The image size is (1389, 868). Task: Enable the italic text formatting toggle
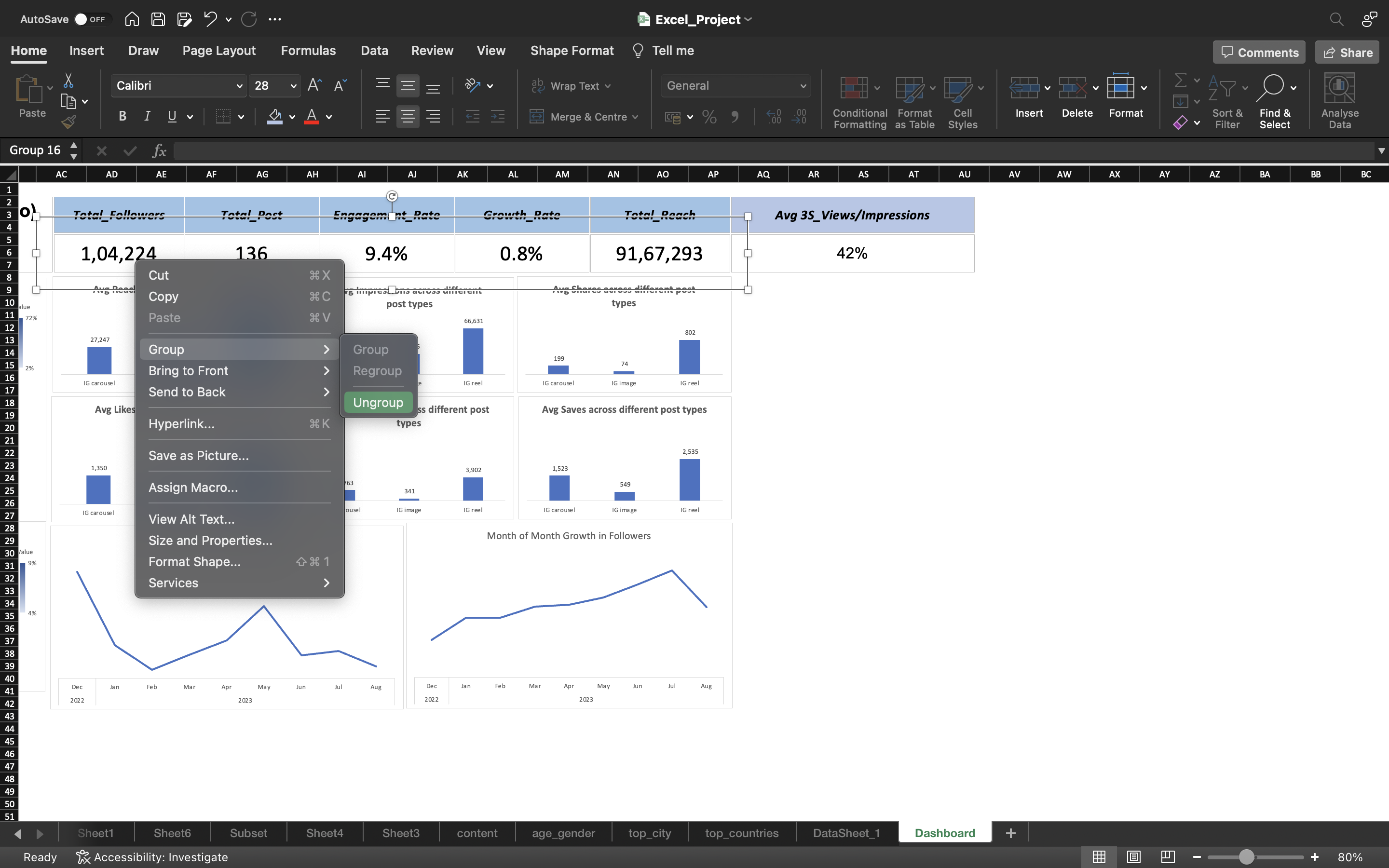click(147, 117)
